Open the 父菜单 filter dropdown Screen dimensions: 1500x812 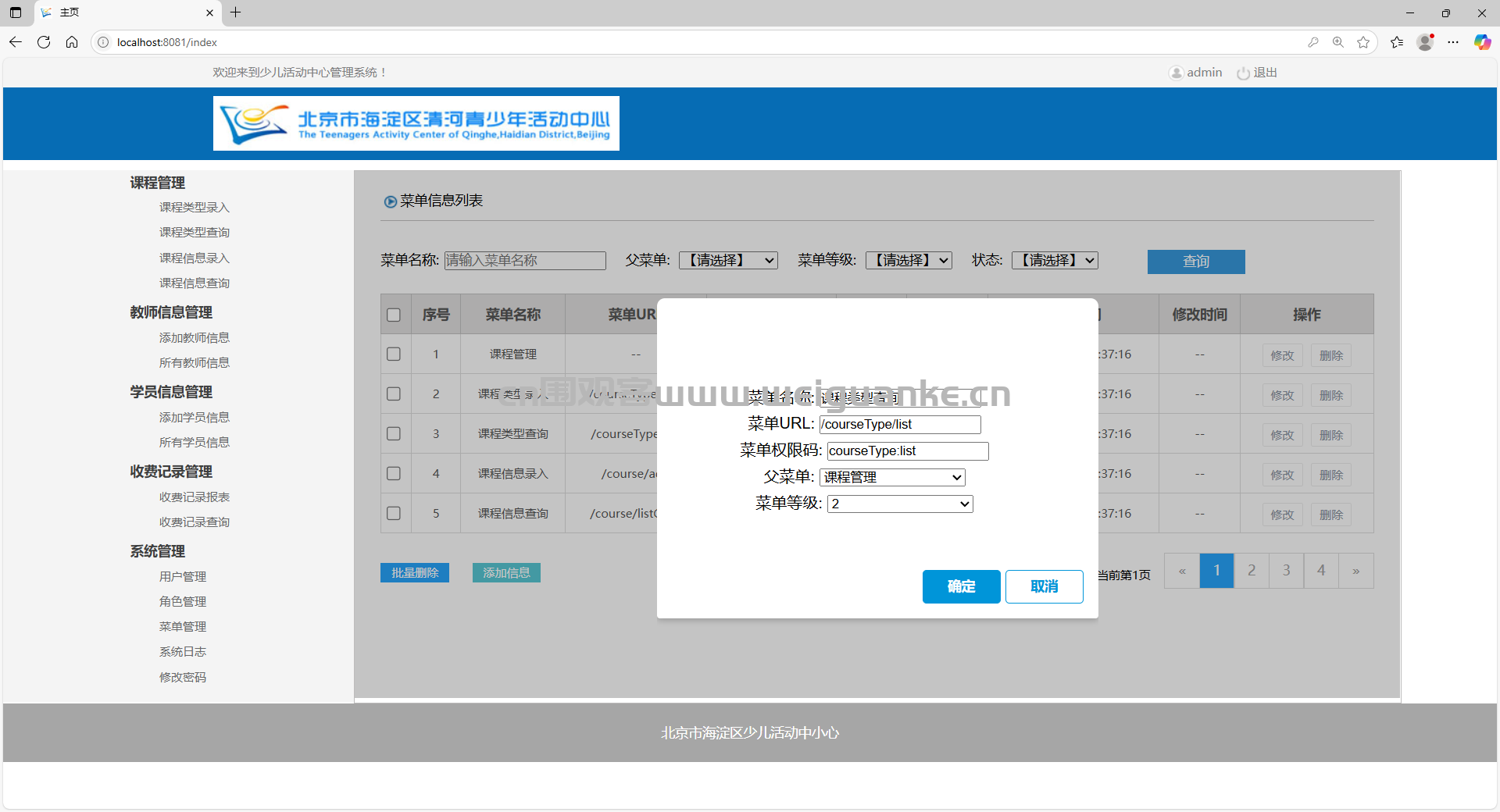point(728,260)
